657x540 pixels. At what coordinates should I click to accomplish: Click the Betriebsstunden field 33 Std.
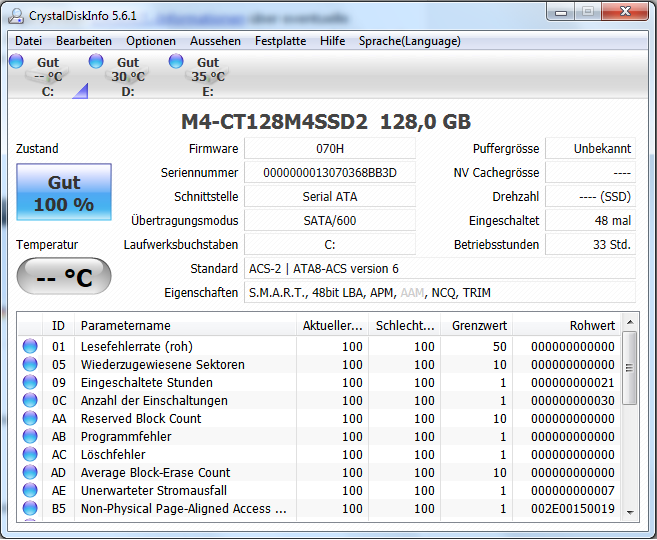590,244
